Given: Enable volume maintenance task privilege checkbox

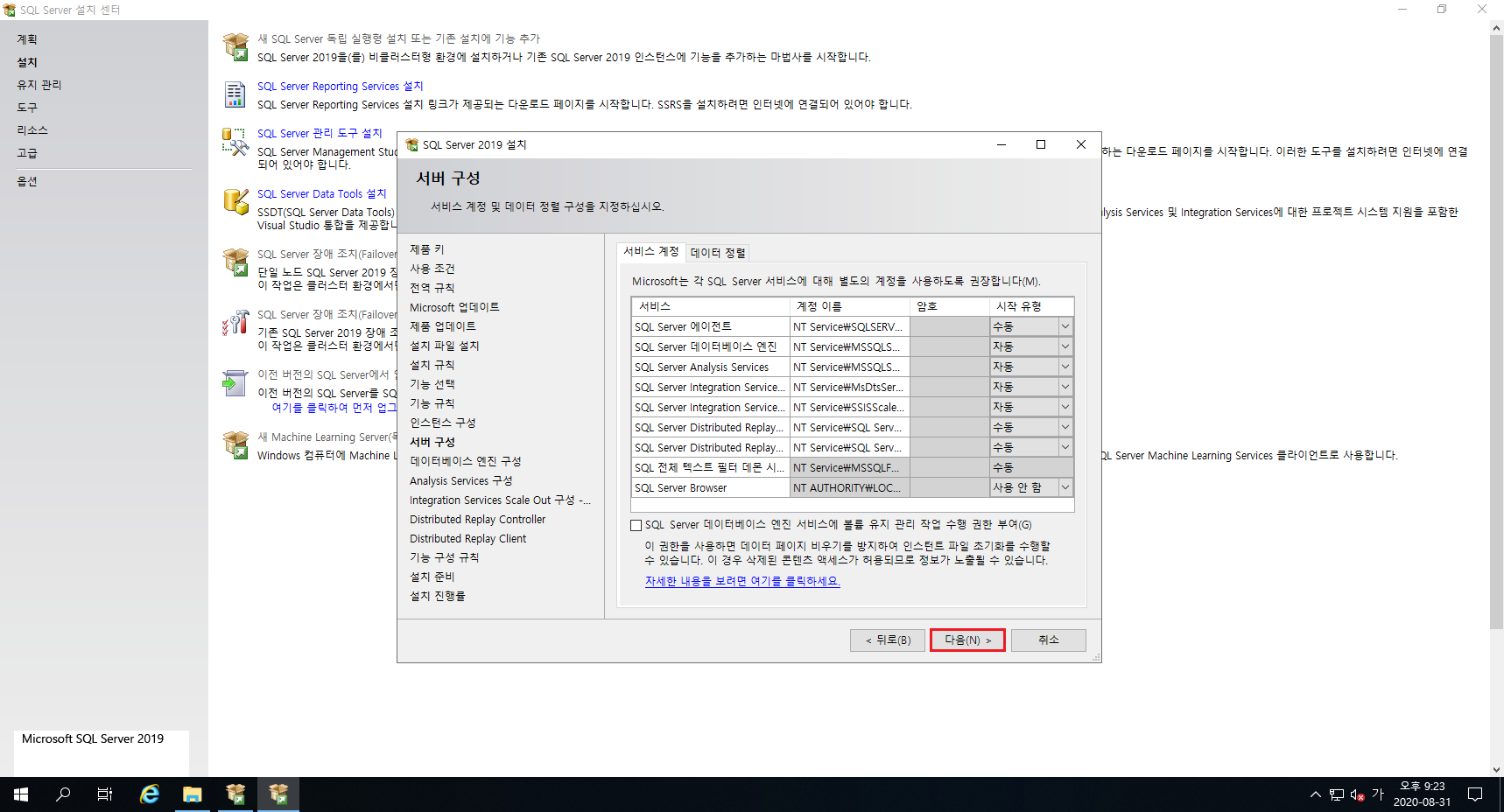Looking at the screenshot, I should coord(636,525).
